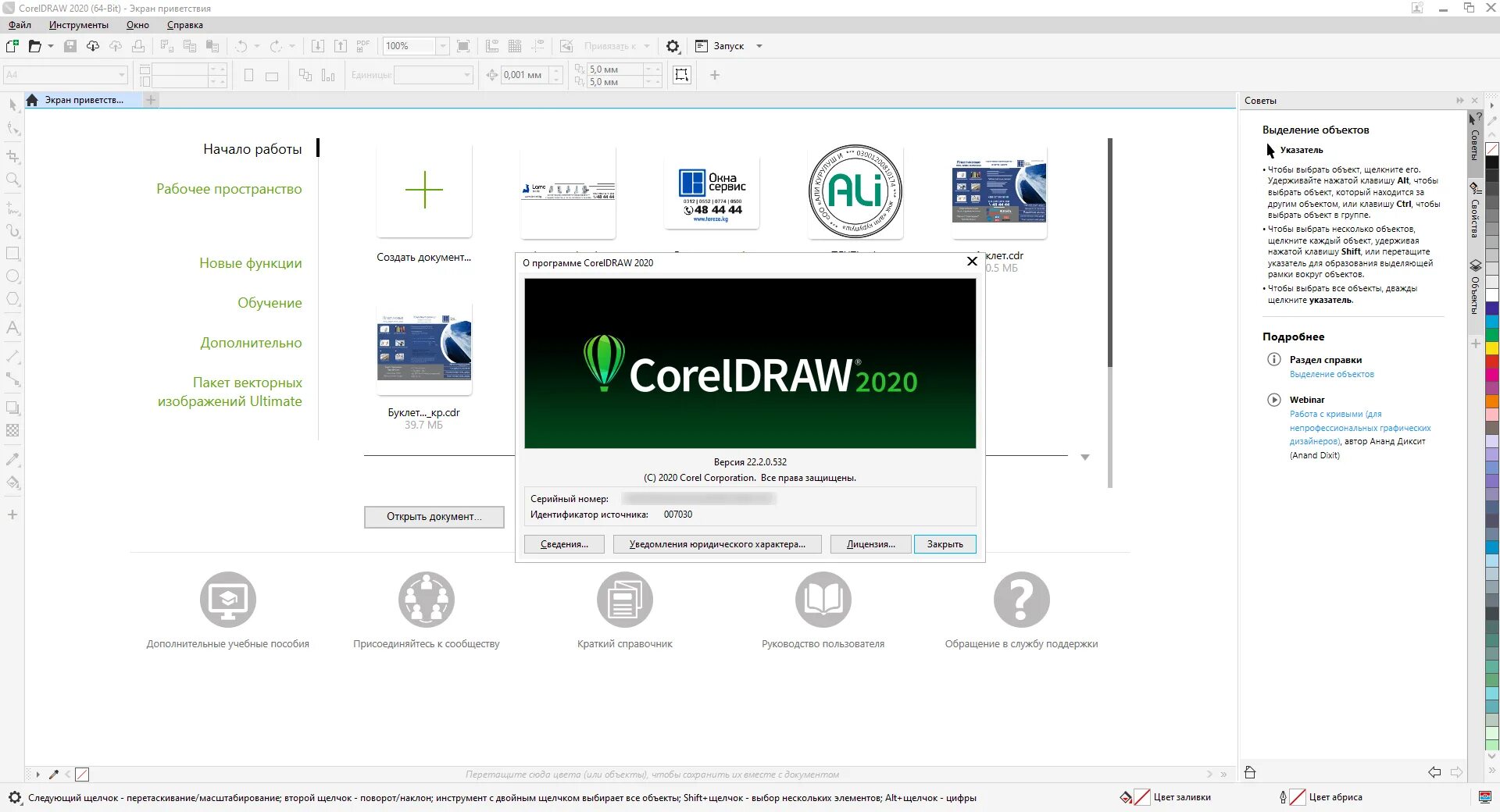Select the Text tool
The height and width of the screenshot is (812, 1500).
click(x=12, y=328)
